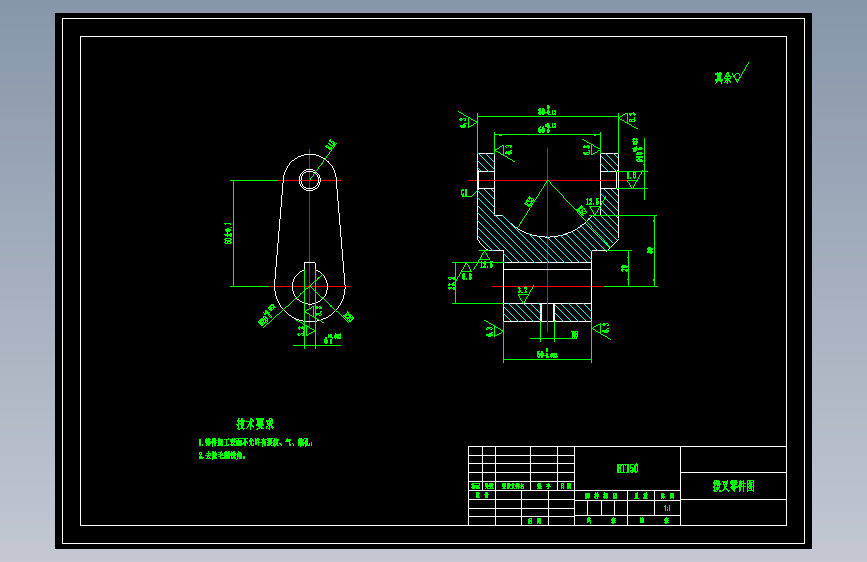Select the second technical requirement note about deburring

tap(222, 456)
